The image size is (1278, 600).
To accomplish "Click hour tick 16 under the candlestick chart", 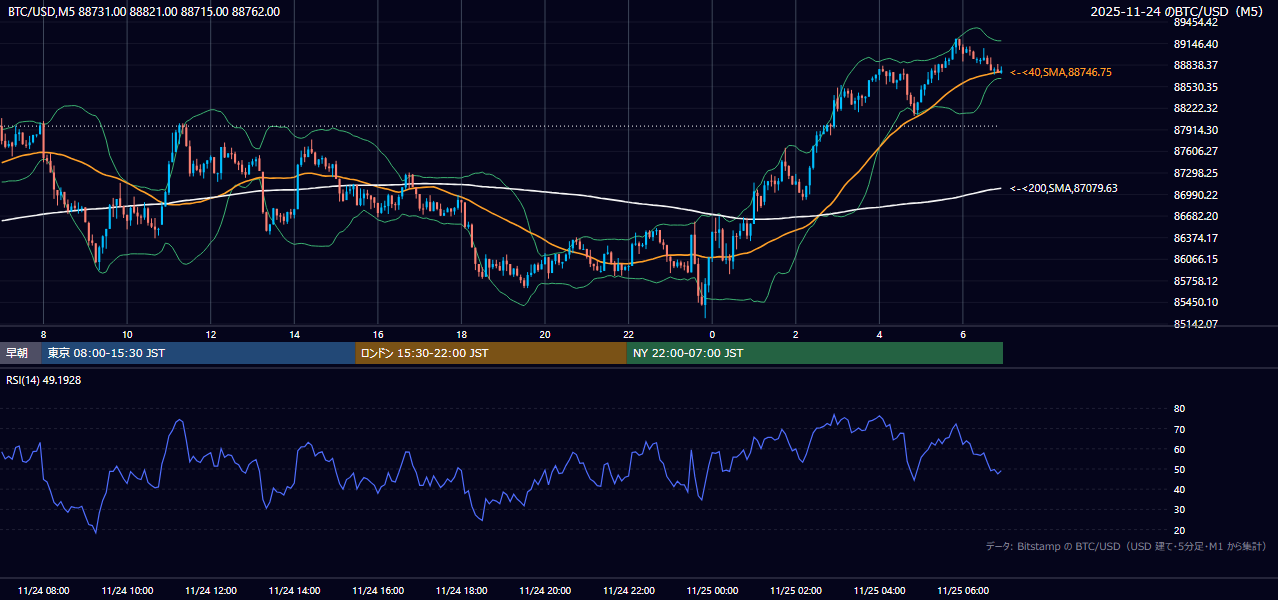I will coord(378,334).
